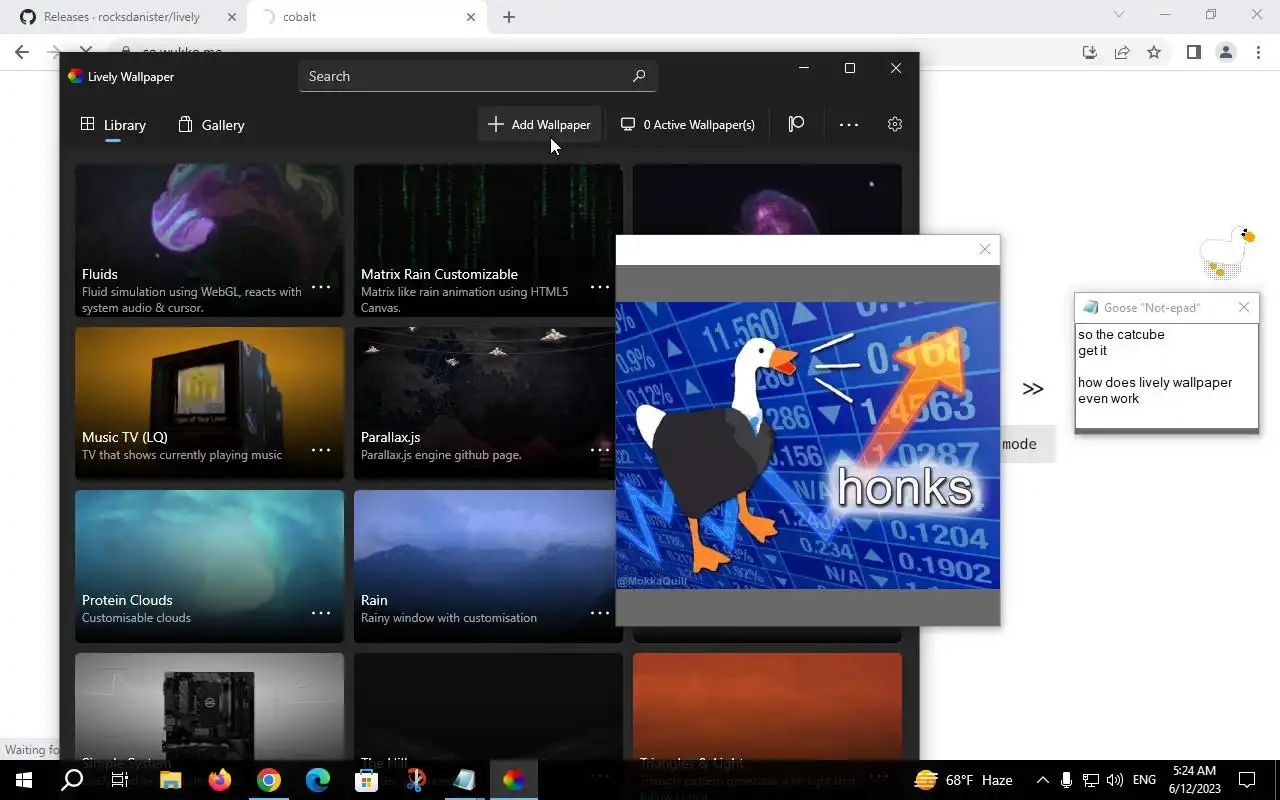
Task: Open options menu for Music TV (LQ)
Action: [321, 450]
